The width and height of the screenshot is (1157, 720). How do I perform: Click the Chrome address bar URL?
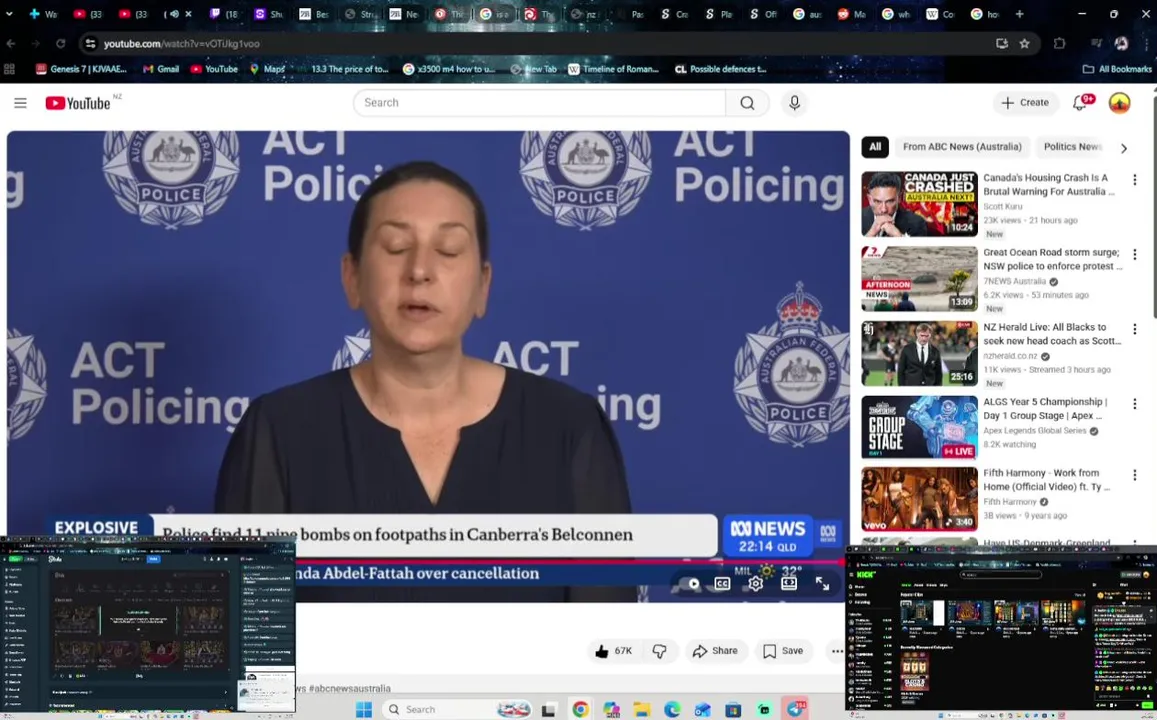coord(182,44)
